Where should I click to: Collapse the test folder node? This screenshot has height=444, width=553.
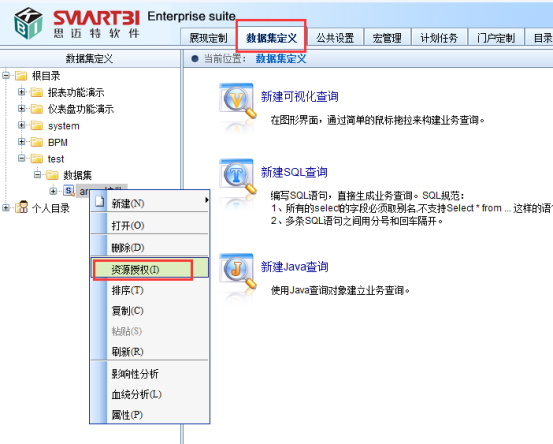[x=21, y=158]
